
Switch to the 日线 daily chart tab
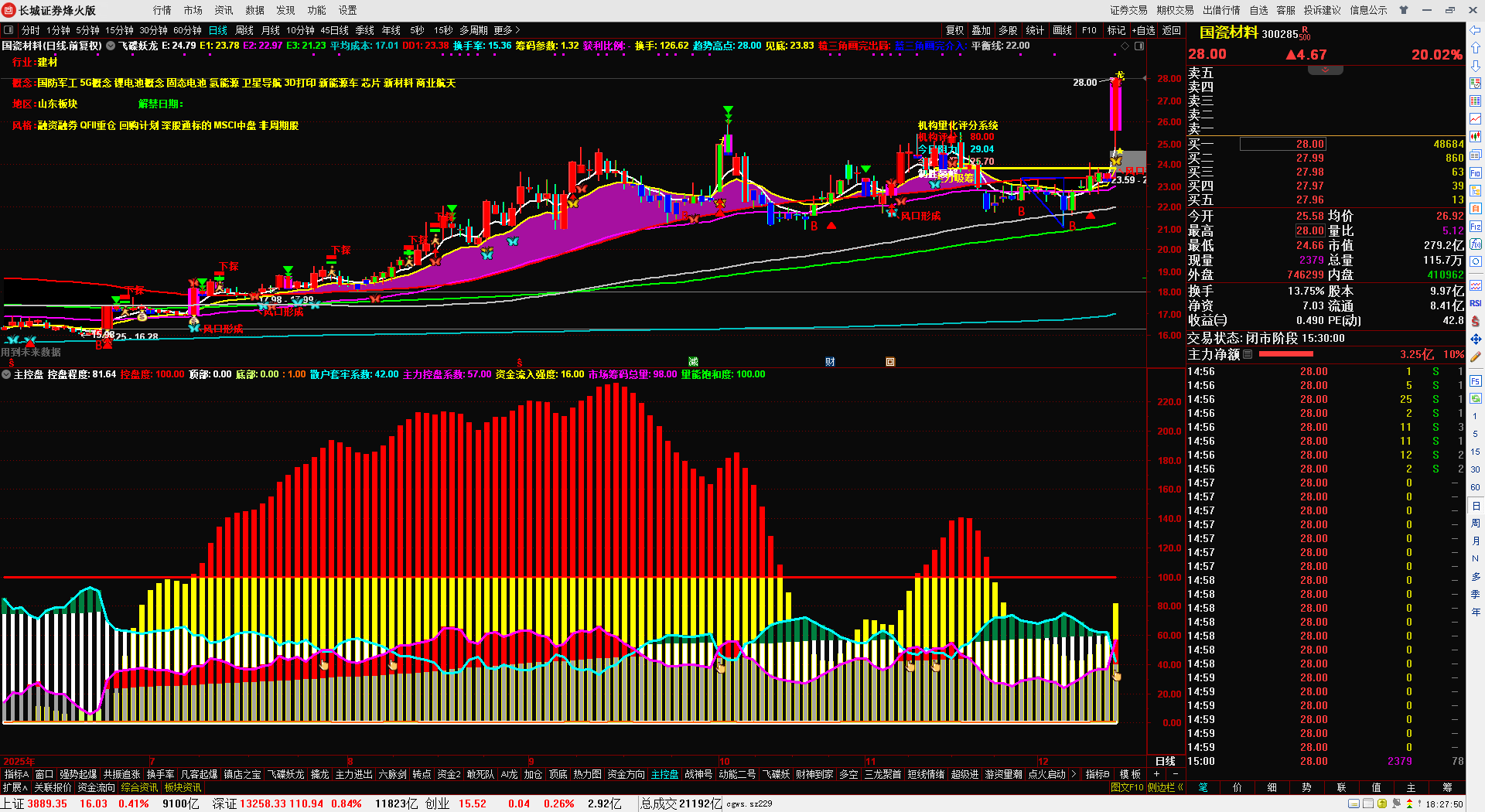tap(218, 30)
